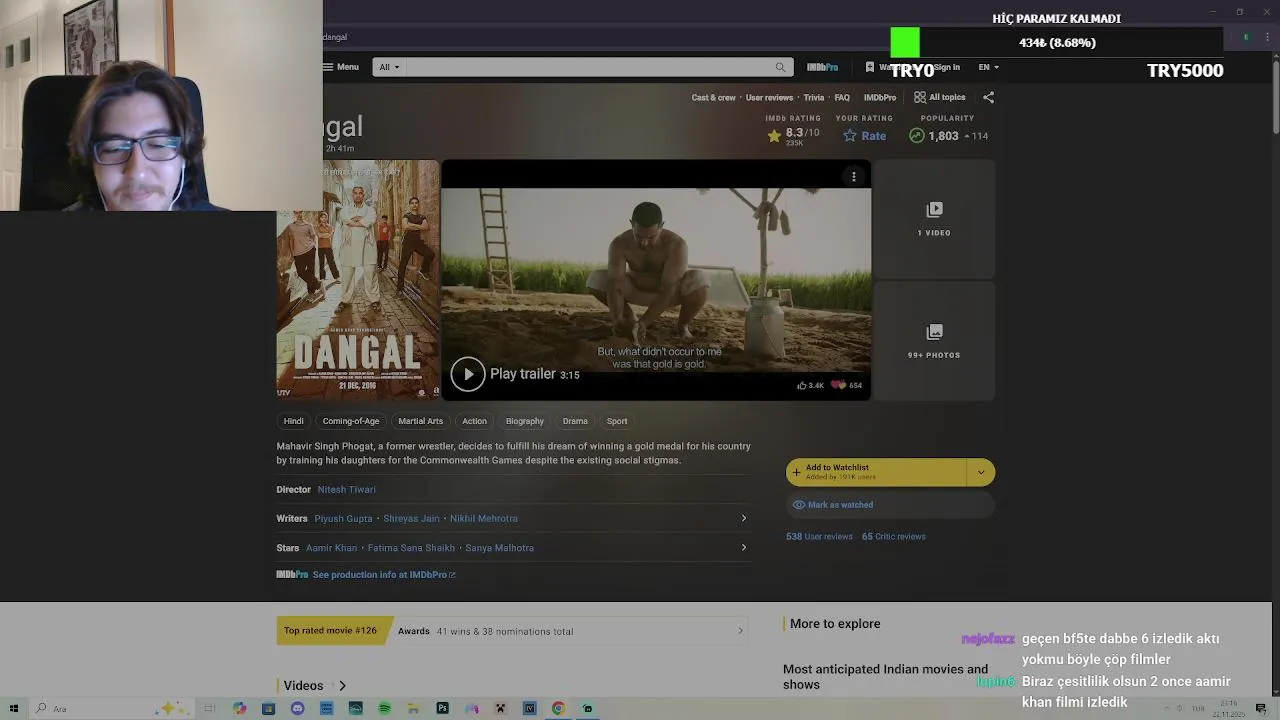Open star Sanya Malhotra's page

499,547
